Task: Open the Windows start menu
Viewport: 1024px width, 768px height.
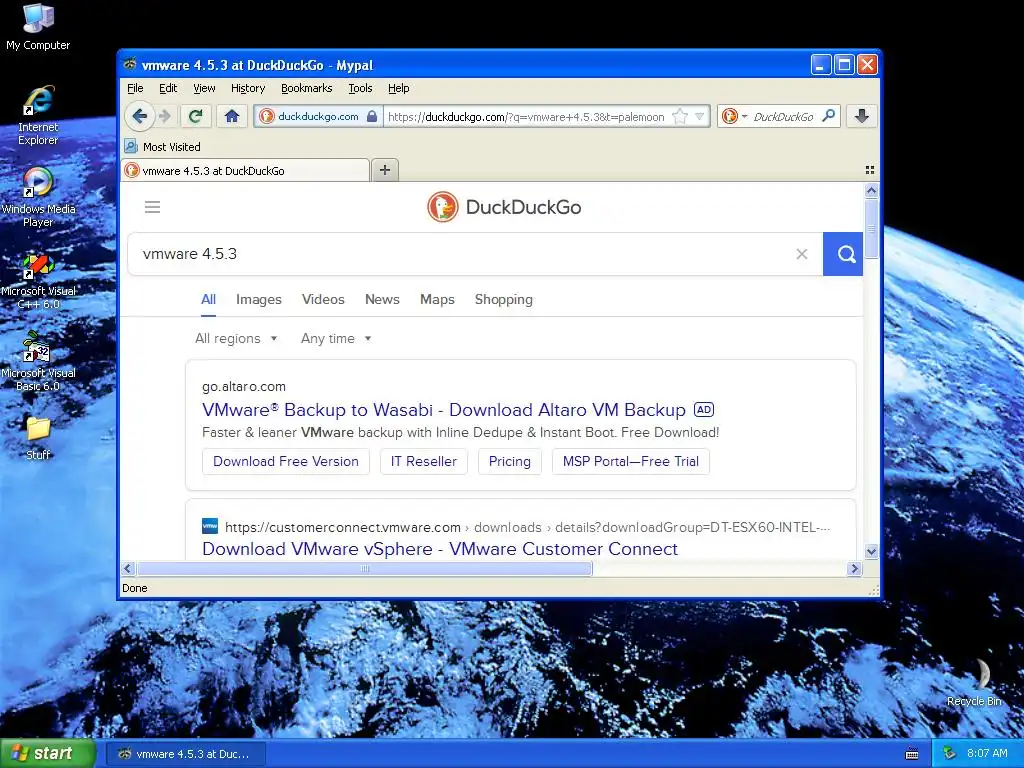Action: click(x=47, y=753)
